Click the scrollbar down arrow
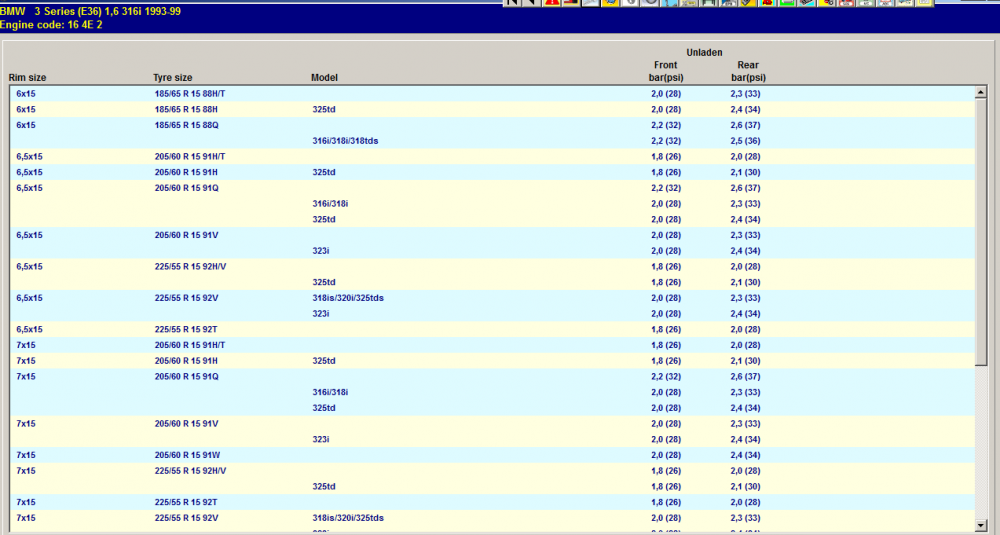Screen dimensions: 1000x535 click(x=981, y=526)
